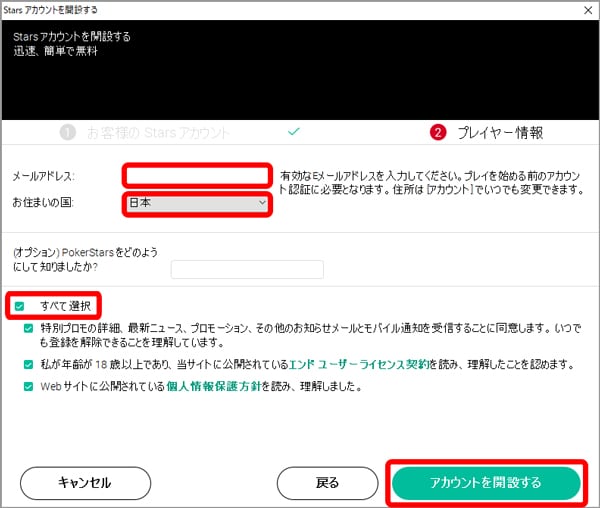Click the email address input field
The image size is (600, 508).
[197, 176]
